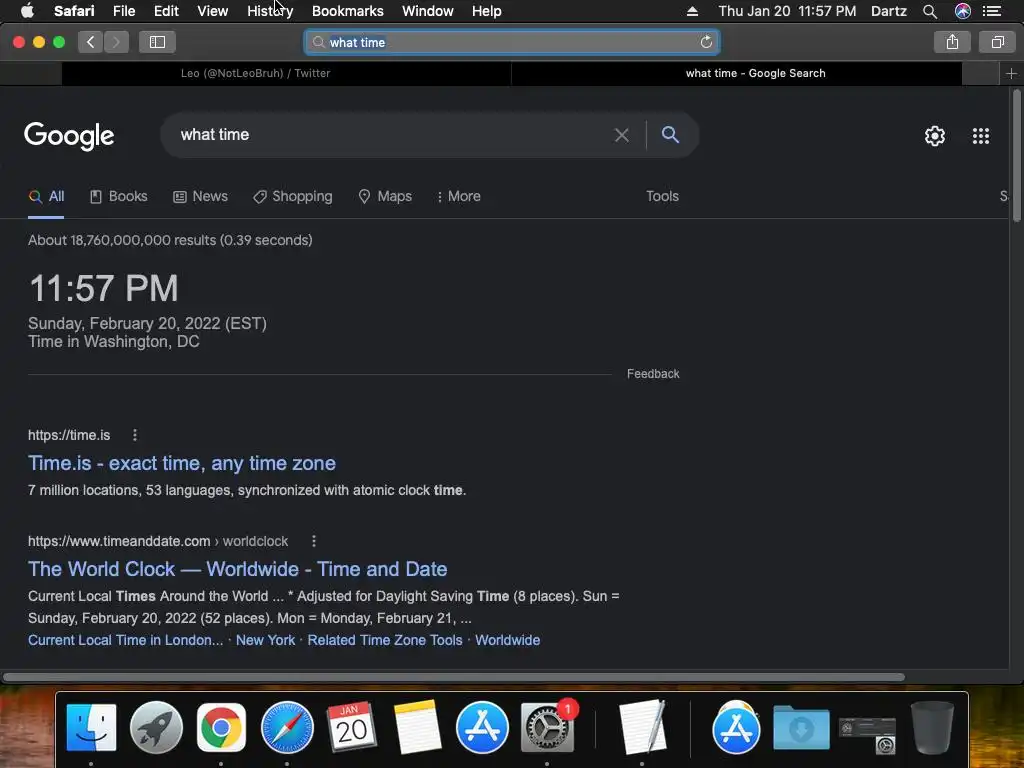Open the Worldwide sitelink
The height and width of the screenshot is (768, 1024).
click(x=507, y=640)
